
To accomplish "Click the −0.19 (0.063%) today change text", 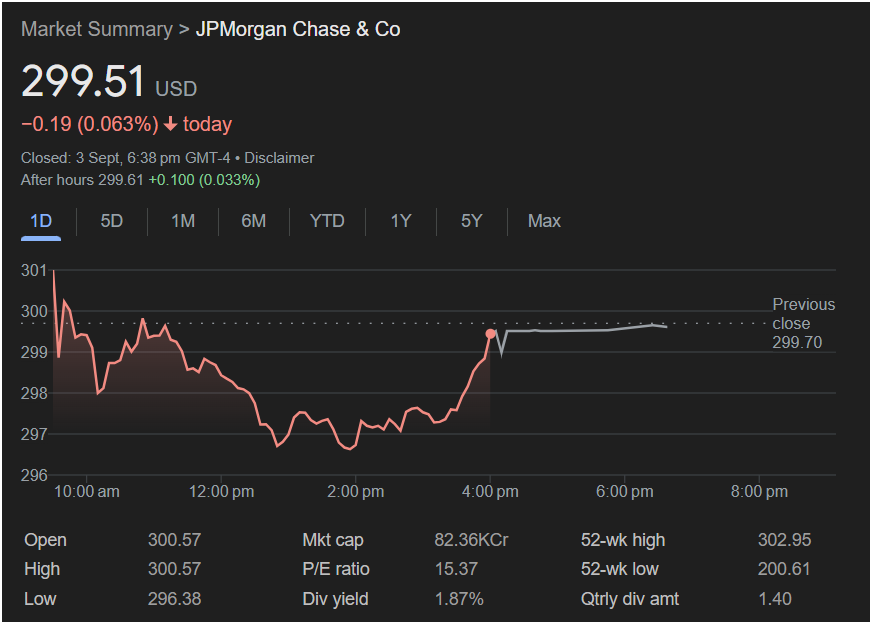I will point(126,124).
